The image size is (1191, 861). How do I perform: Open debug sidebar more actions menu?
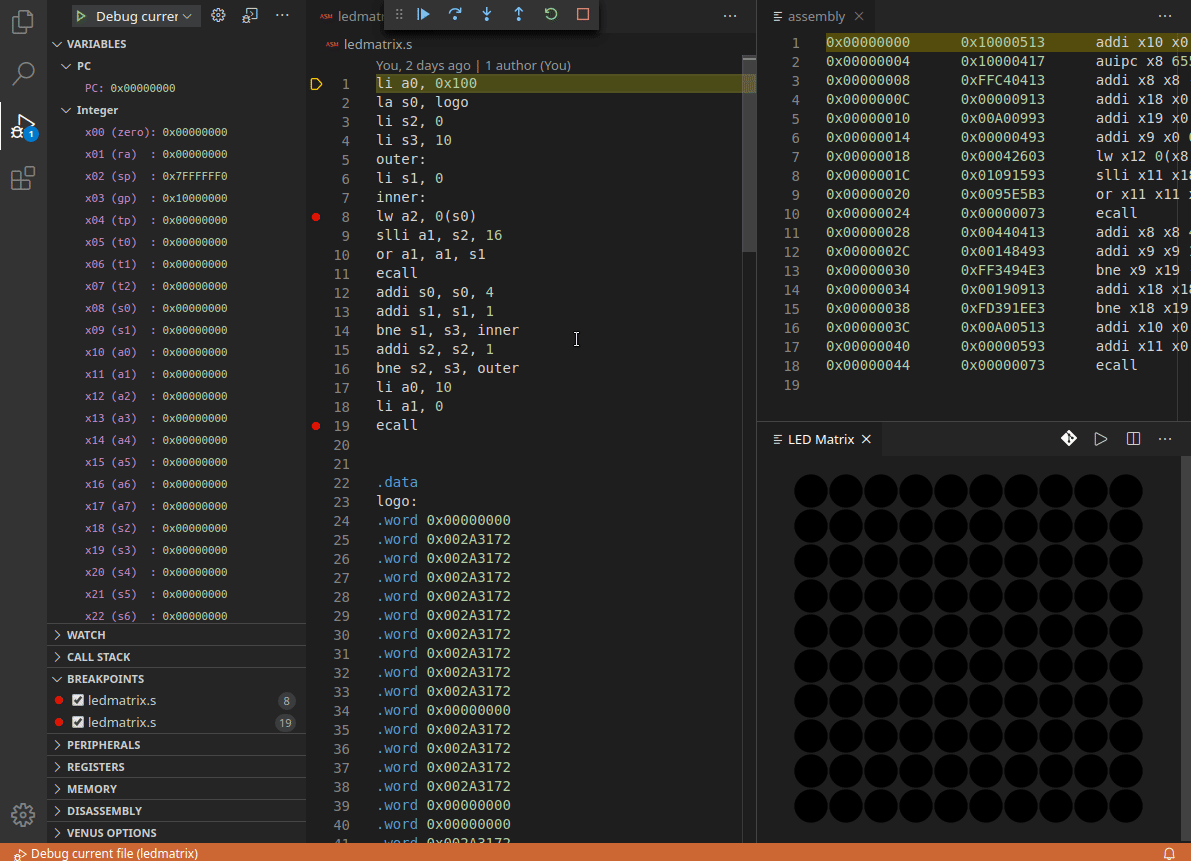pyautogui.click(x=282, y=15)
